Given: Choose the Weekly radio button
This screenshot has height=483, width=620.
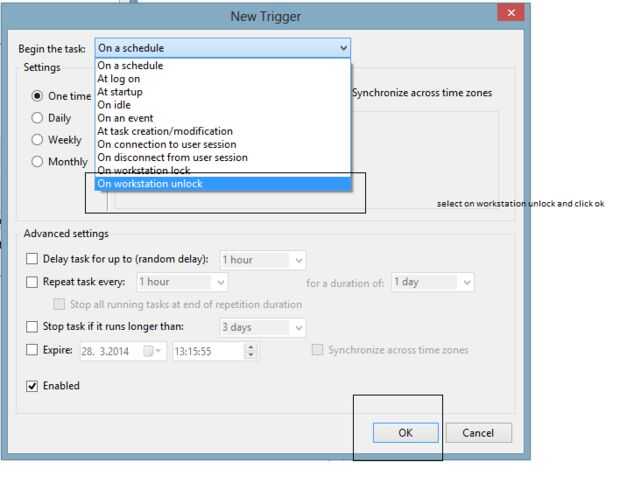Looking at the screenshot, I should (x=38, y=140).
